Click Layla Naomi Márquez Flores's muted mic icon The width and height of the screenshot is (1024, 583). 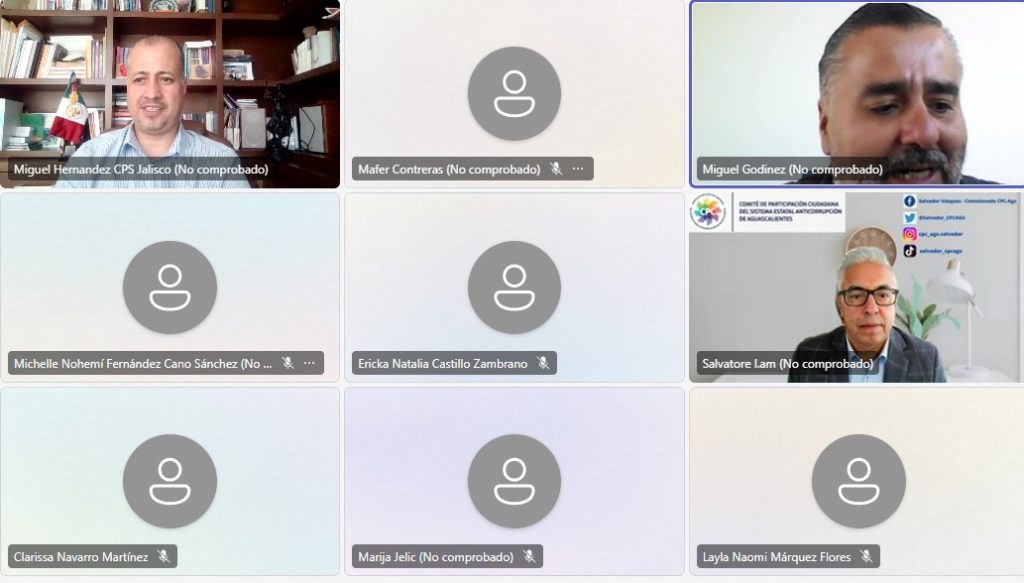866,556
